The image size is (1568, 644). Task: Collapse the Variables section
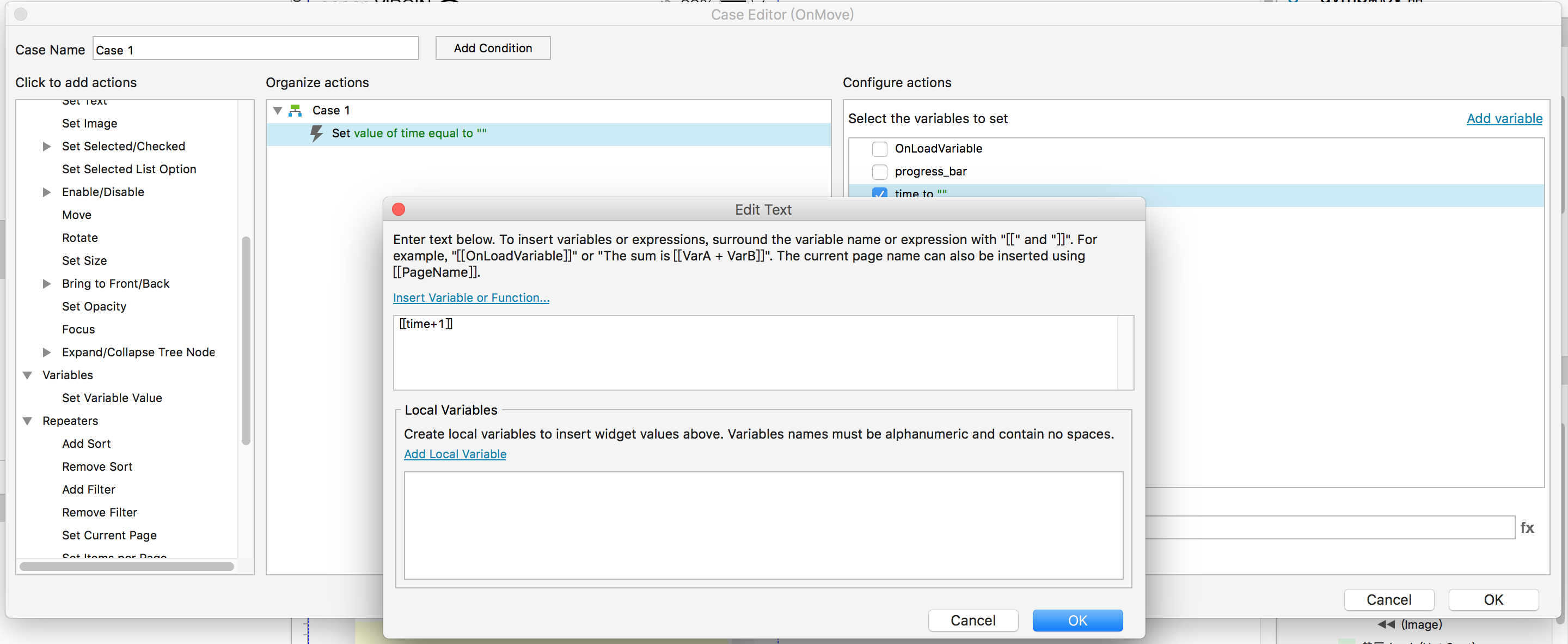click(27, 375)
